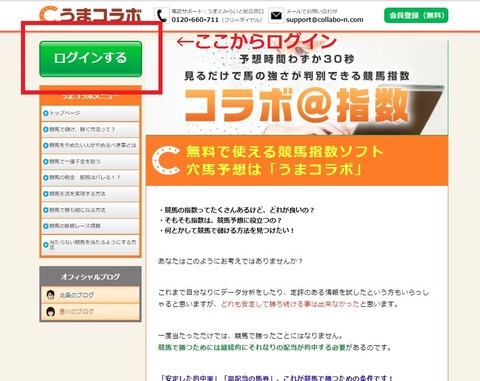The height and width of the screenshot is (381, 480).
Task: Open 競馬の税金 脱税はバレる！？ menu item
Action: click(90, 178)
